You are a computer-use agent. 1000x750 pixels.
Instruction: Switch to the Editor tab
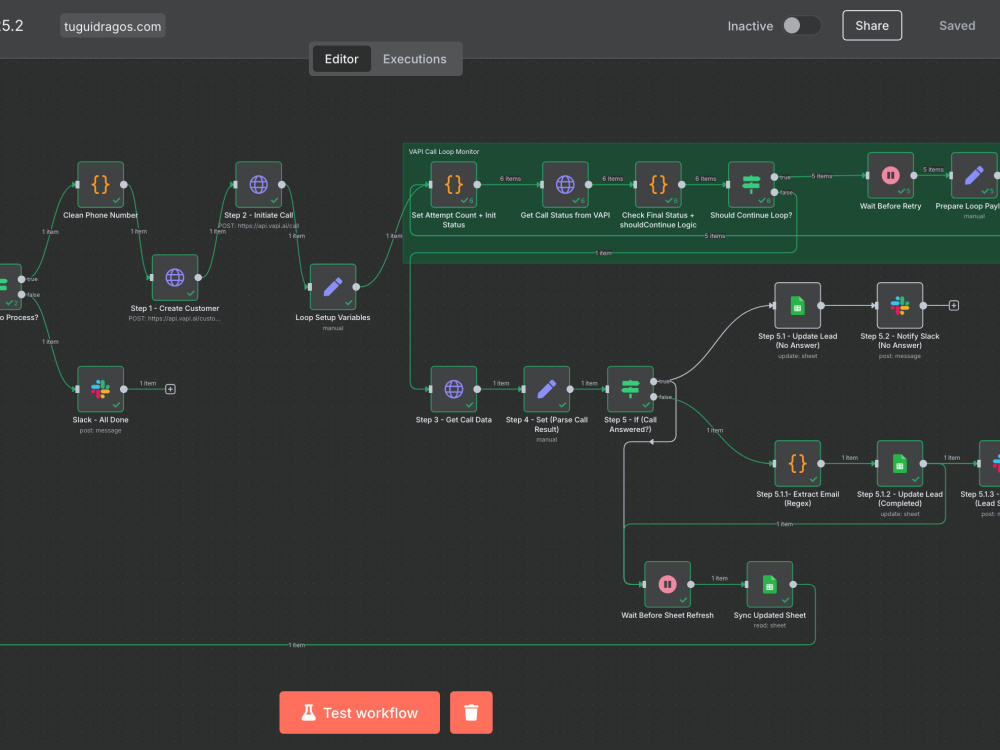[342, 59]
